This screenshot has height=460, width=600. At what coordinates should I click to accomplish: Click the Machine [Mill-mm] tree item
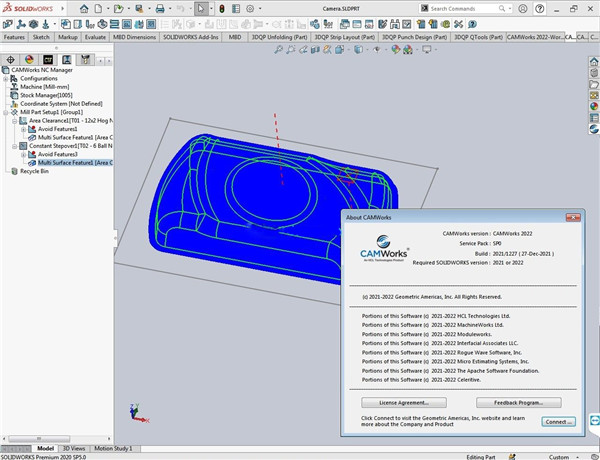point(46,87)
